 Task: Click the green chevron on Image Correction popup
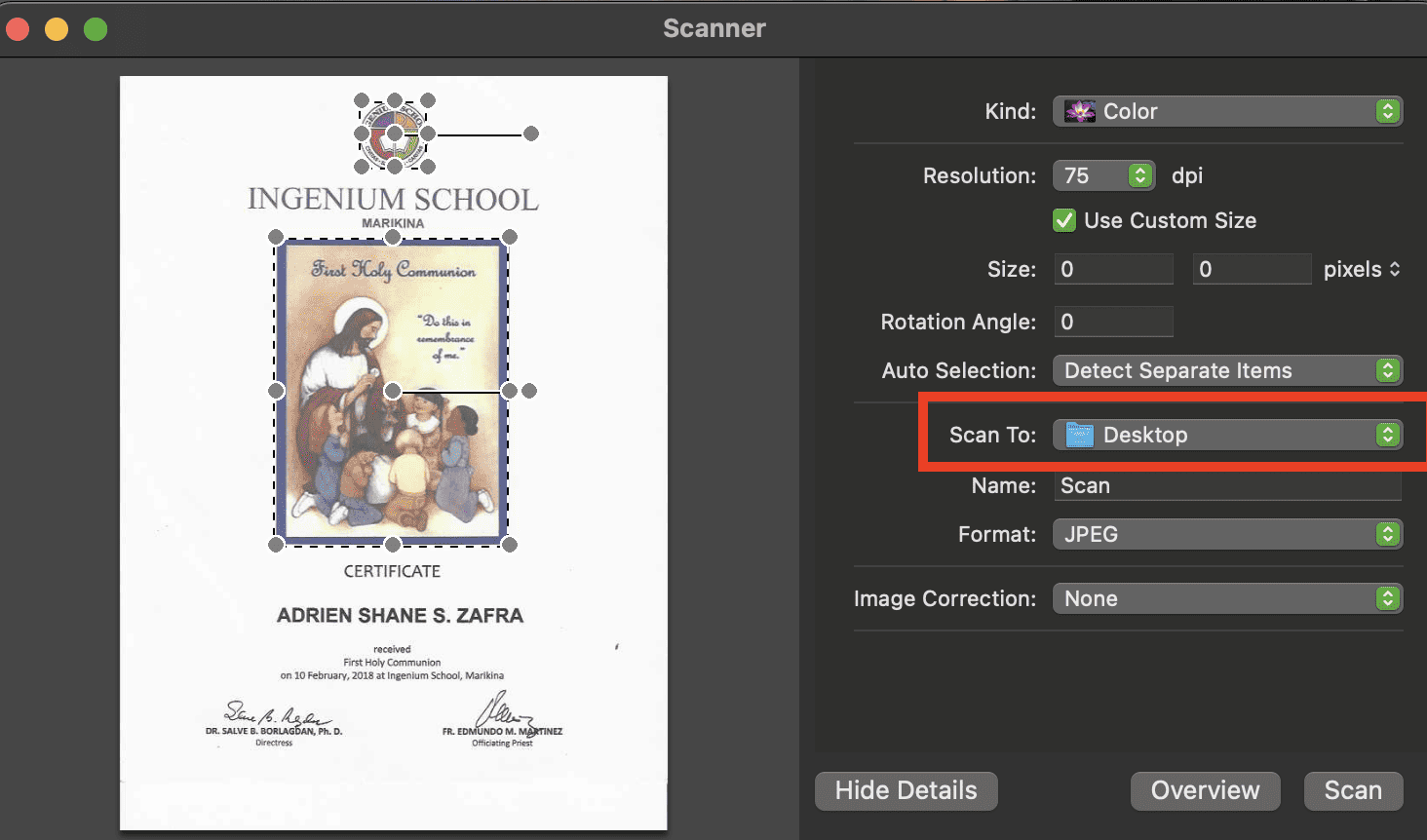(1388, 598)
